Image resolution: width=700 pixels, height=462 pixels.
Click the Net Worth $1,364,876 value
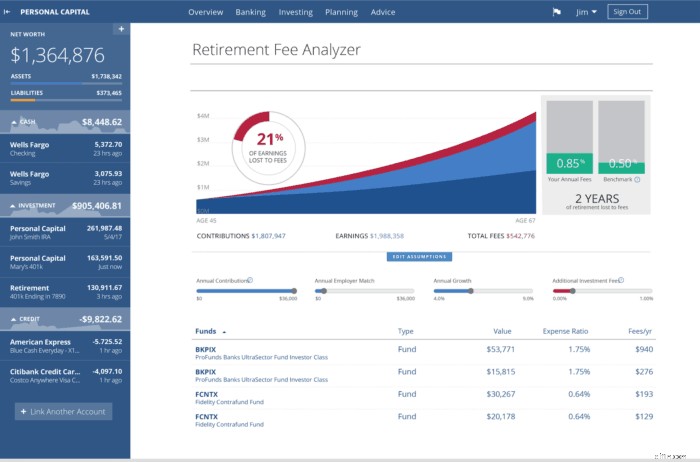[57, 55]
